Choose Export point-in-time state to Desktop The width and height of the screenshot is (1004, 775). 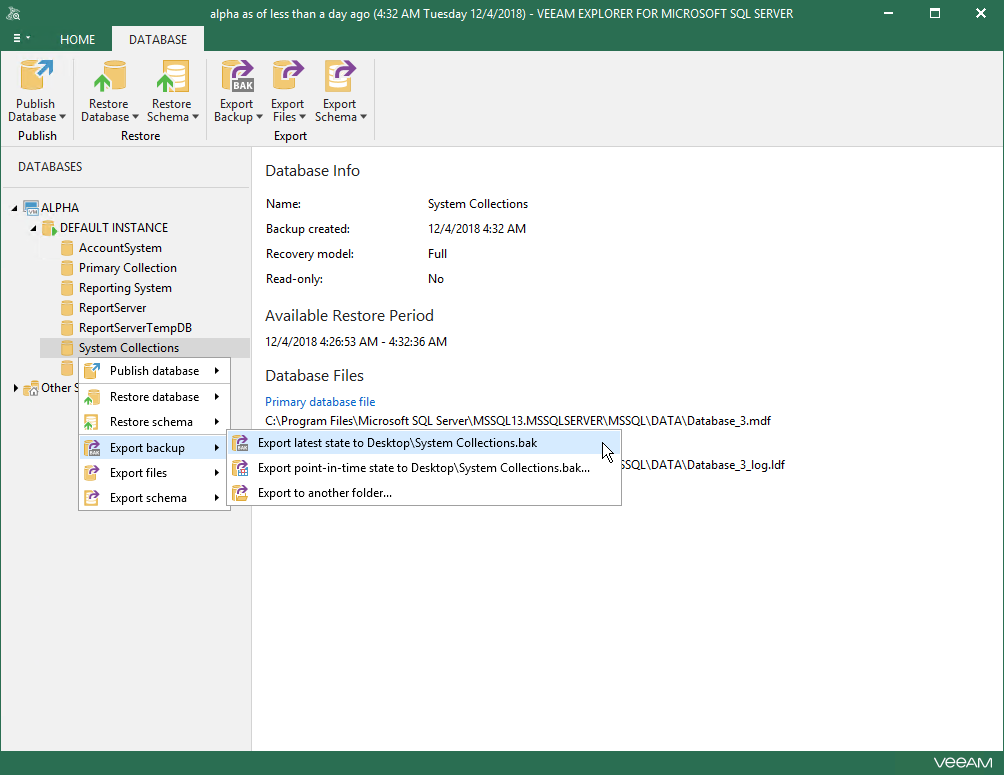[424, 468]
